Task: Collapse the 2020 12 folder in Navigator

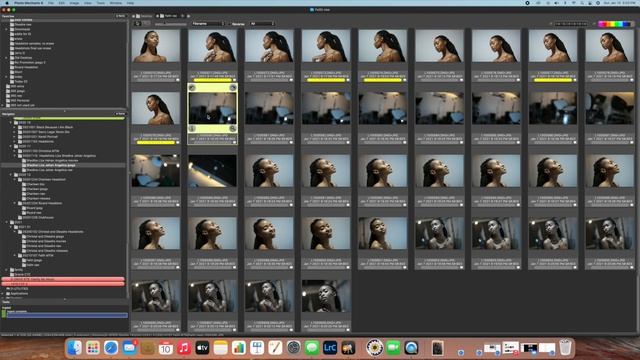Action: [x=11, y=175]
